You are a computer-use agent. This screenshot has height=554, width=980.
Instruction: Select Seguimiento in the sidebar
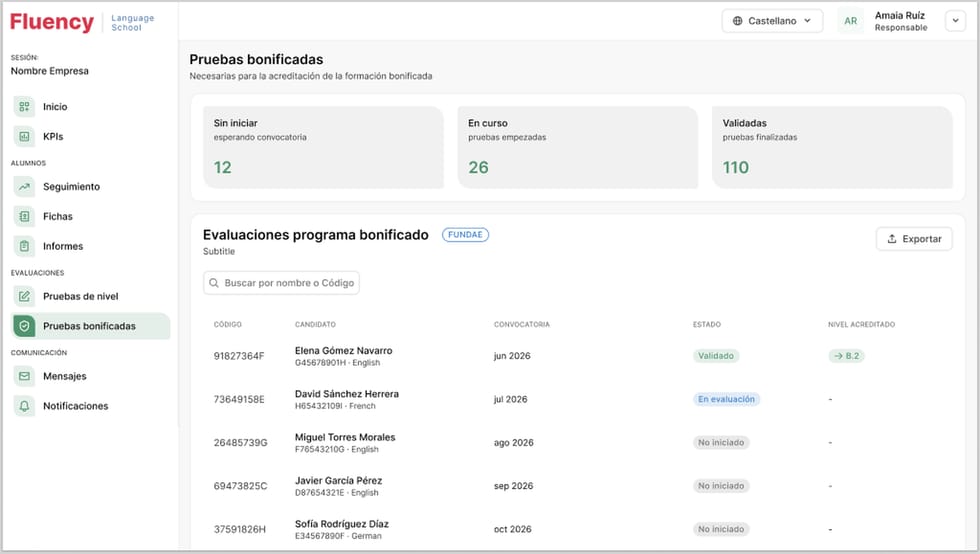click(91, 186)
